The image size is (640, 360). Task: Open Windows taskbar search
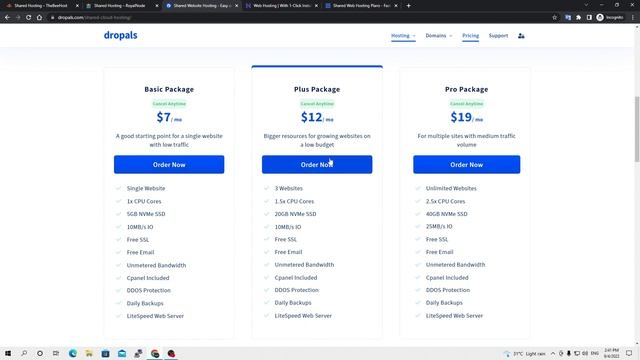(24, 353)
